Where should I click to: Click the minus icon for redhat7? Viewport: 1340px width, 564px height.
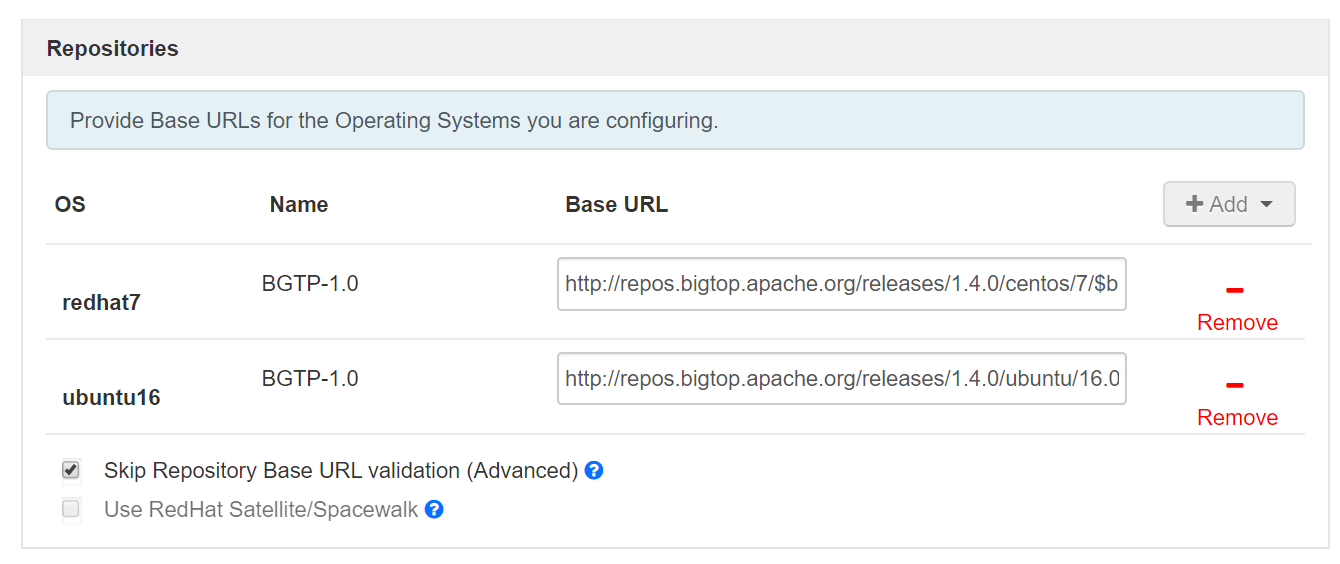point(1235,291)
